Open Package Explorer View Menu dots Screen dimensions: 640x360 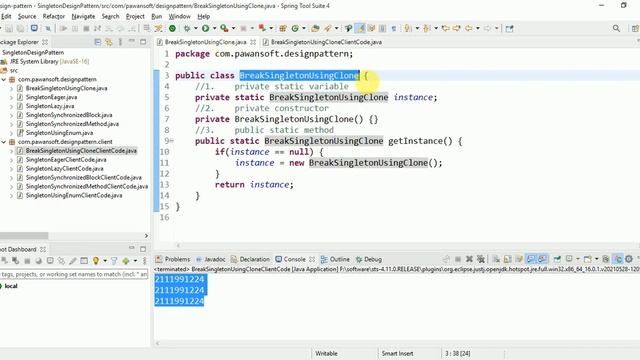(120, 42)
